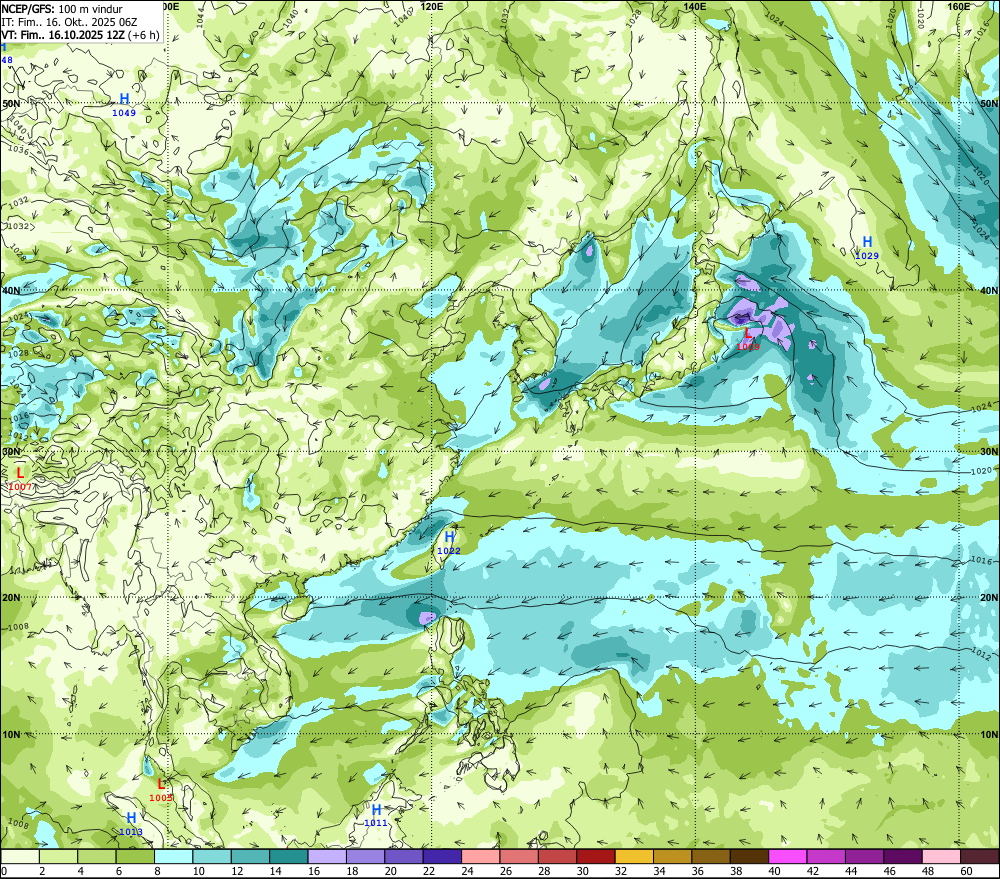The width and height of the screenshot is (1000, 879).
Task: Click the valid time 'VT: Fim.. 16.10.2025 12Z'
Action: (63, 35)
